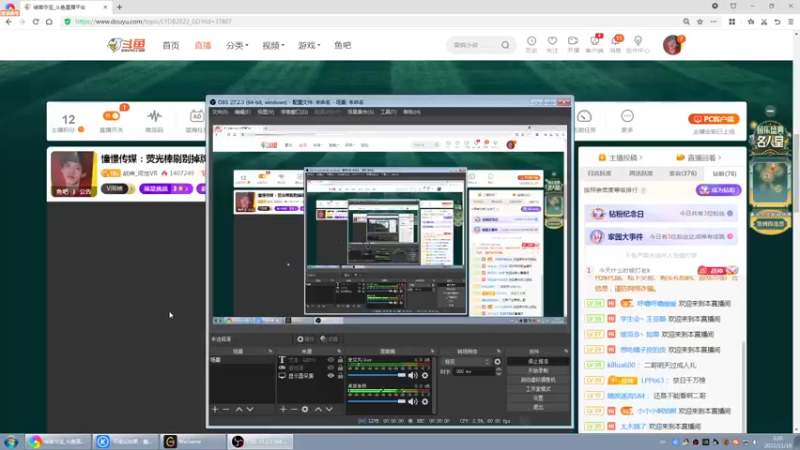Image resolution: width=800 pixels, height=450 pixels.
Task: Remove selected source with minus icon
Action: click(x=294, y=409)
